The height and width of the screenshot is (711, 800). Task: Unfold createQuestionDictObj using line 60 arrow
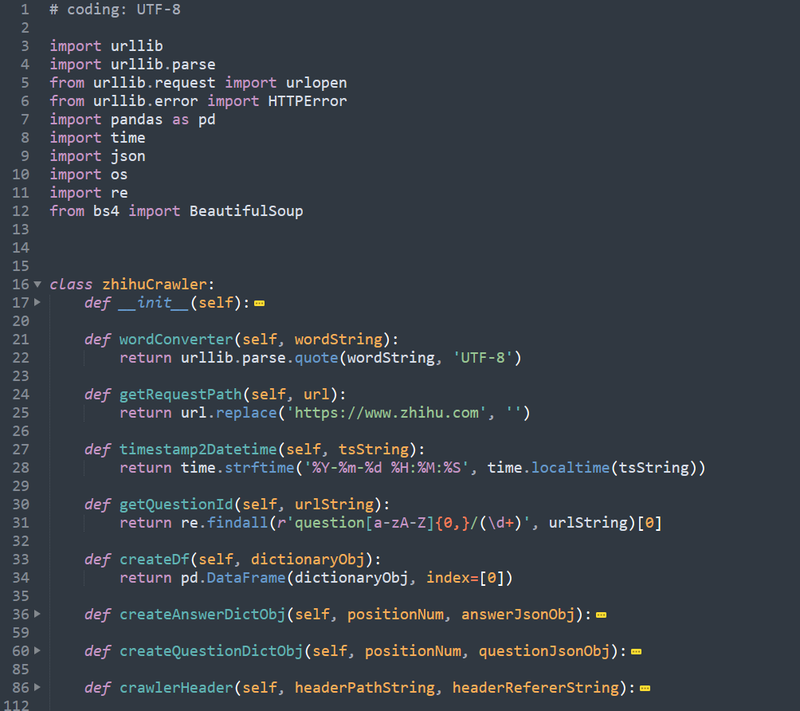(x=37, y=651)
